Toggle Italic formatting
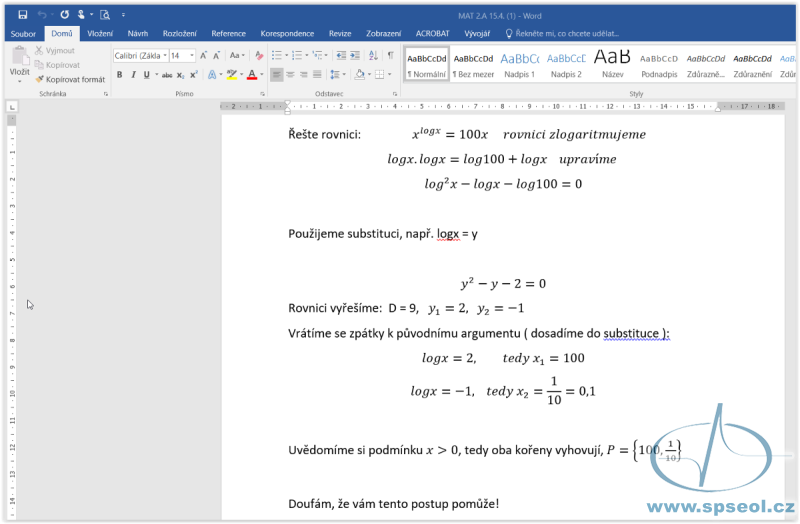Image resolution: width=800 pixels, height=524 pixels. tap(133, 74)
